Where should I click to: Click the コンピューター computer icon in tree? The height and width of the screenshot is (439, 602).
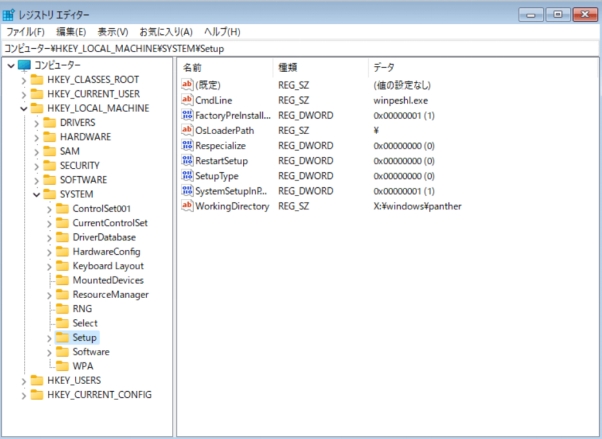24,65
